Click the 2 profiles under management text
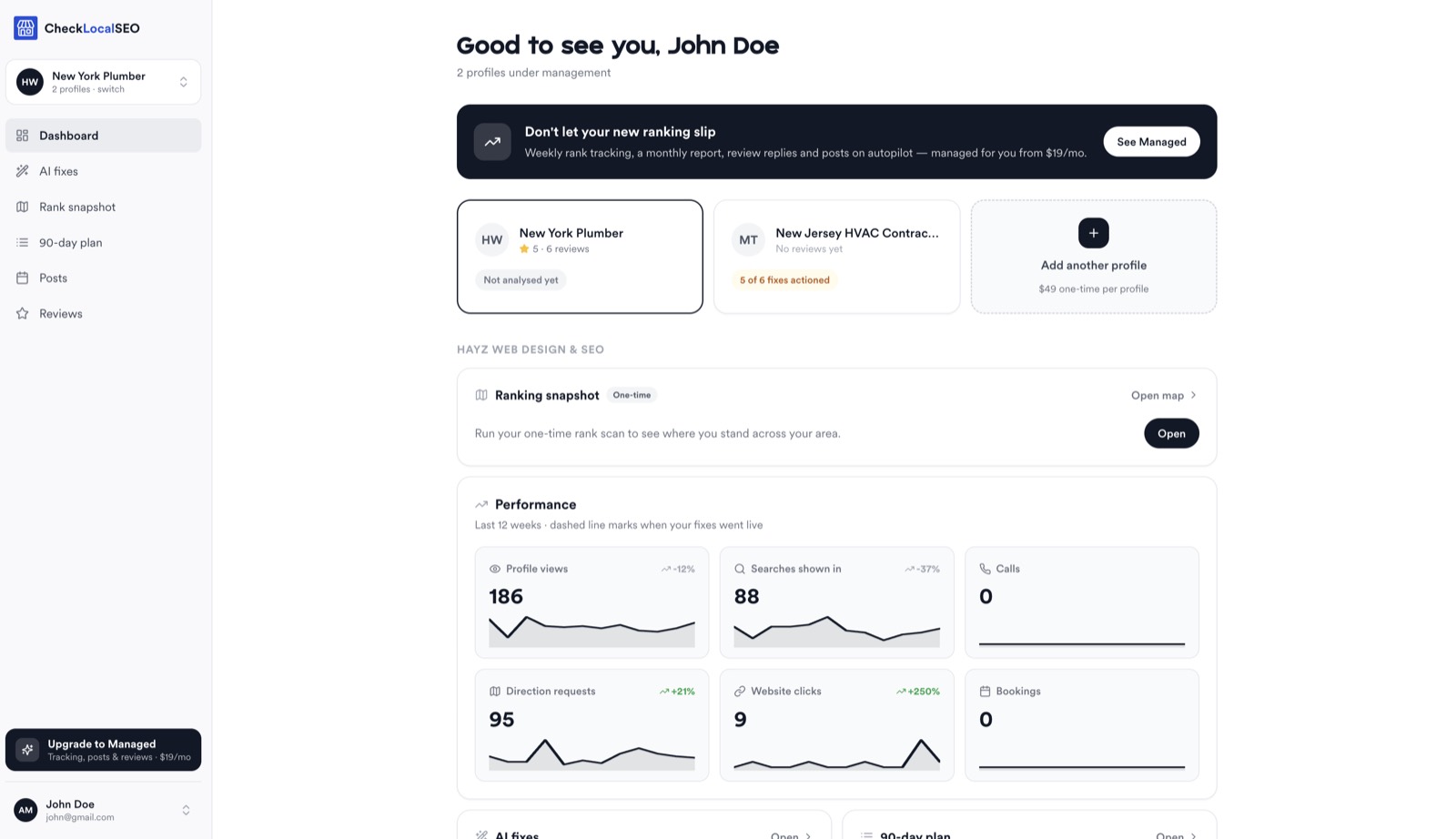 tap(533, 73)
